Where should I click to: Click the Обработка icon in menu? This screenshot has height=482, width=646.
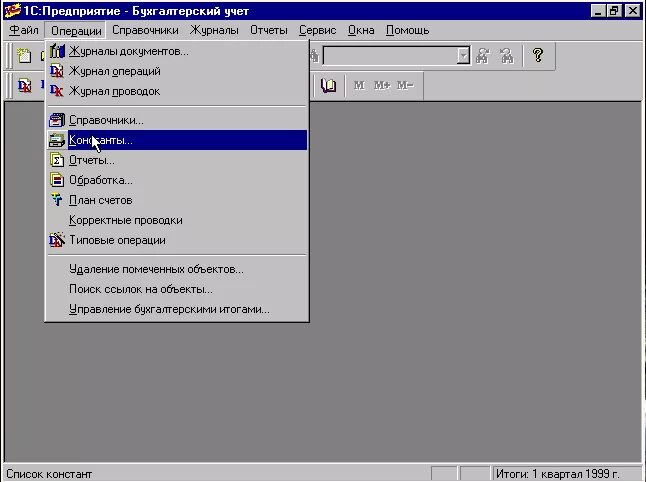coord(57,180)
